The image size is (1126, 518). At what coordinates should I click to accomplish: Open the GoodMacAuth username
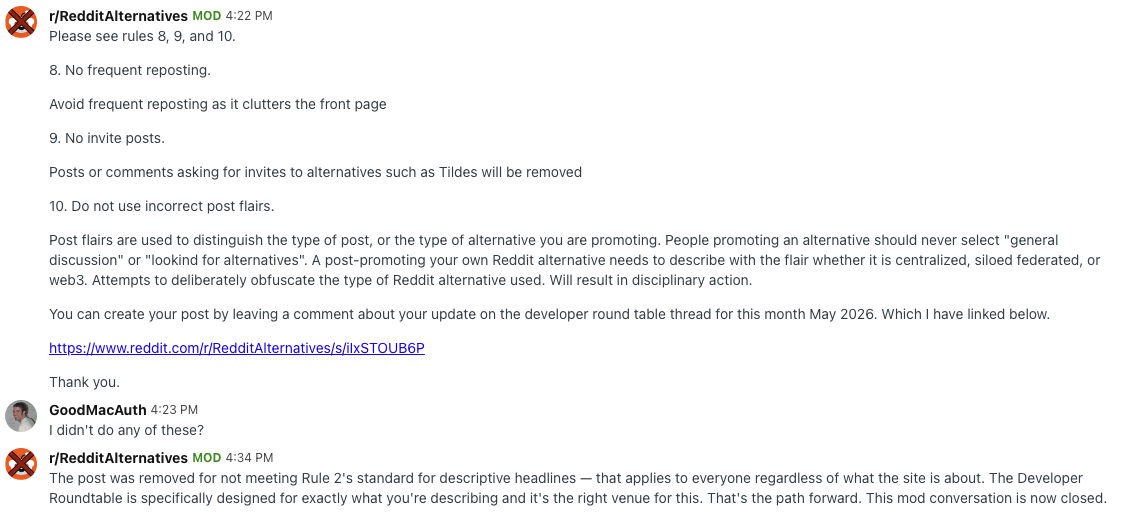pos(98,410)
